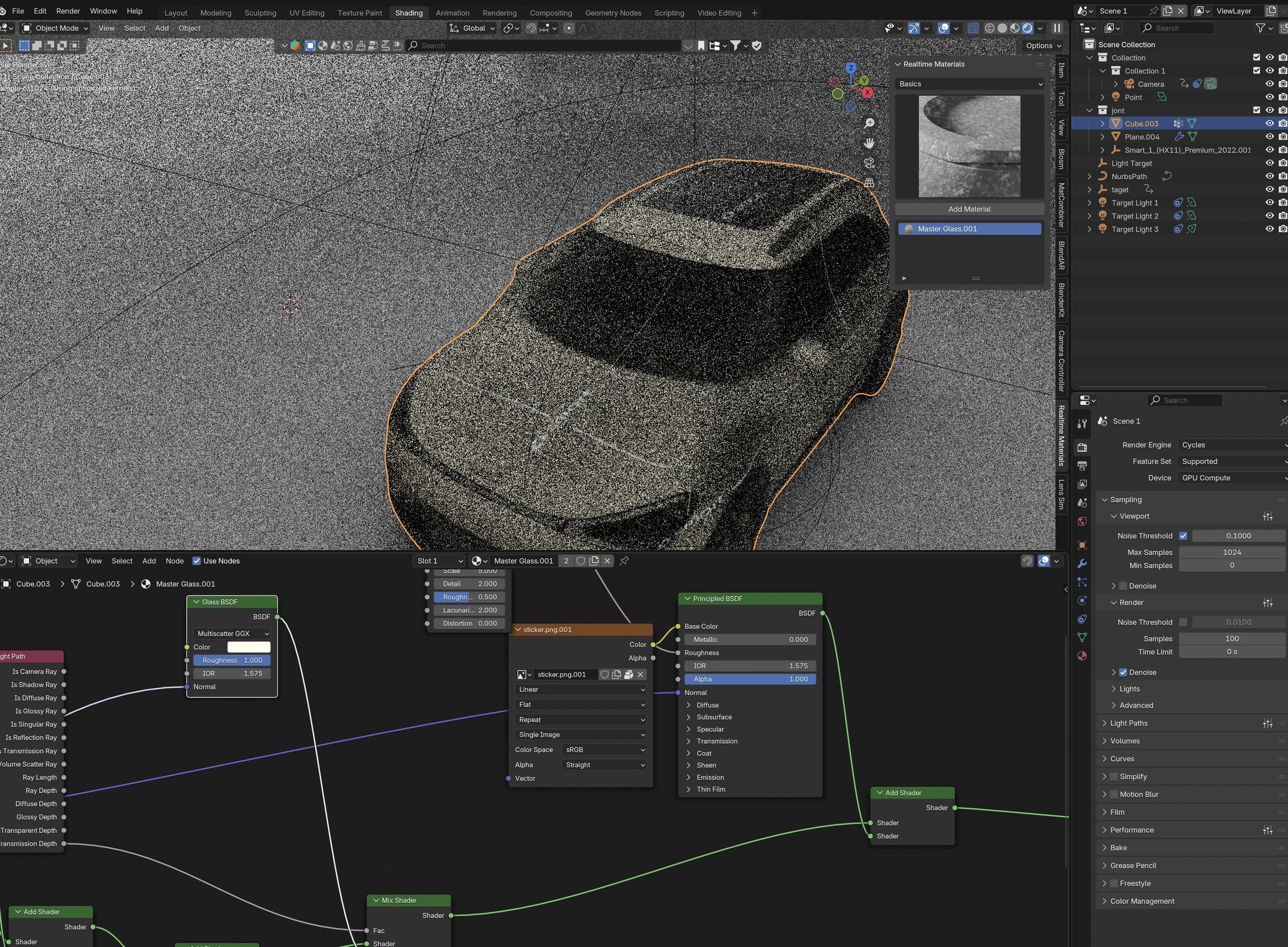Open the Modifiers properties tab
Image resolution: width=1288 pixels, height=947 pixels.
1082,563
